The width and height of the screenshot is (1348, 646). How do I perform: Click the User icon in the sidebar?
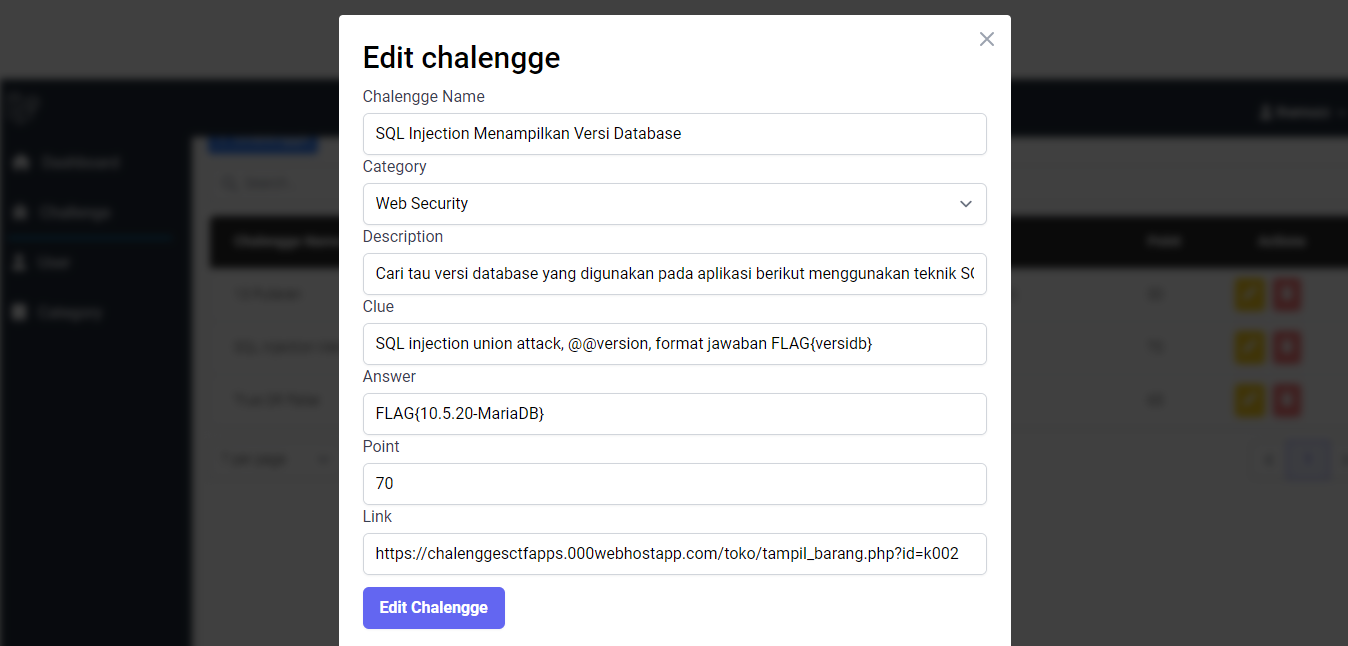(x=22, y=262)
